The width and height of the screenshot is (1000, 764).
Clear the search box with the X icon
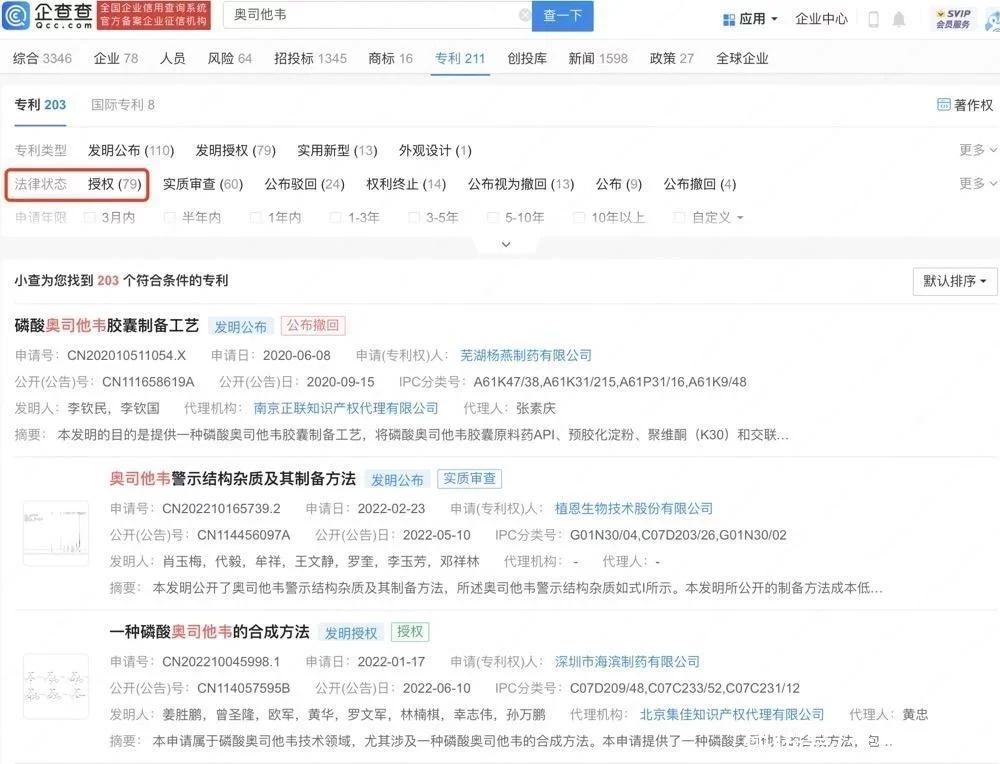click(524, 15)
